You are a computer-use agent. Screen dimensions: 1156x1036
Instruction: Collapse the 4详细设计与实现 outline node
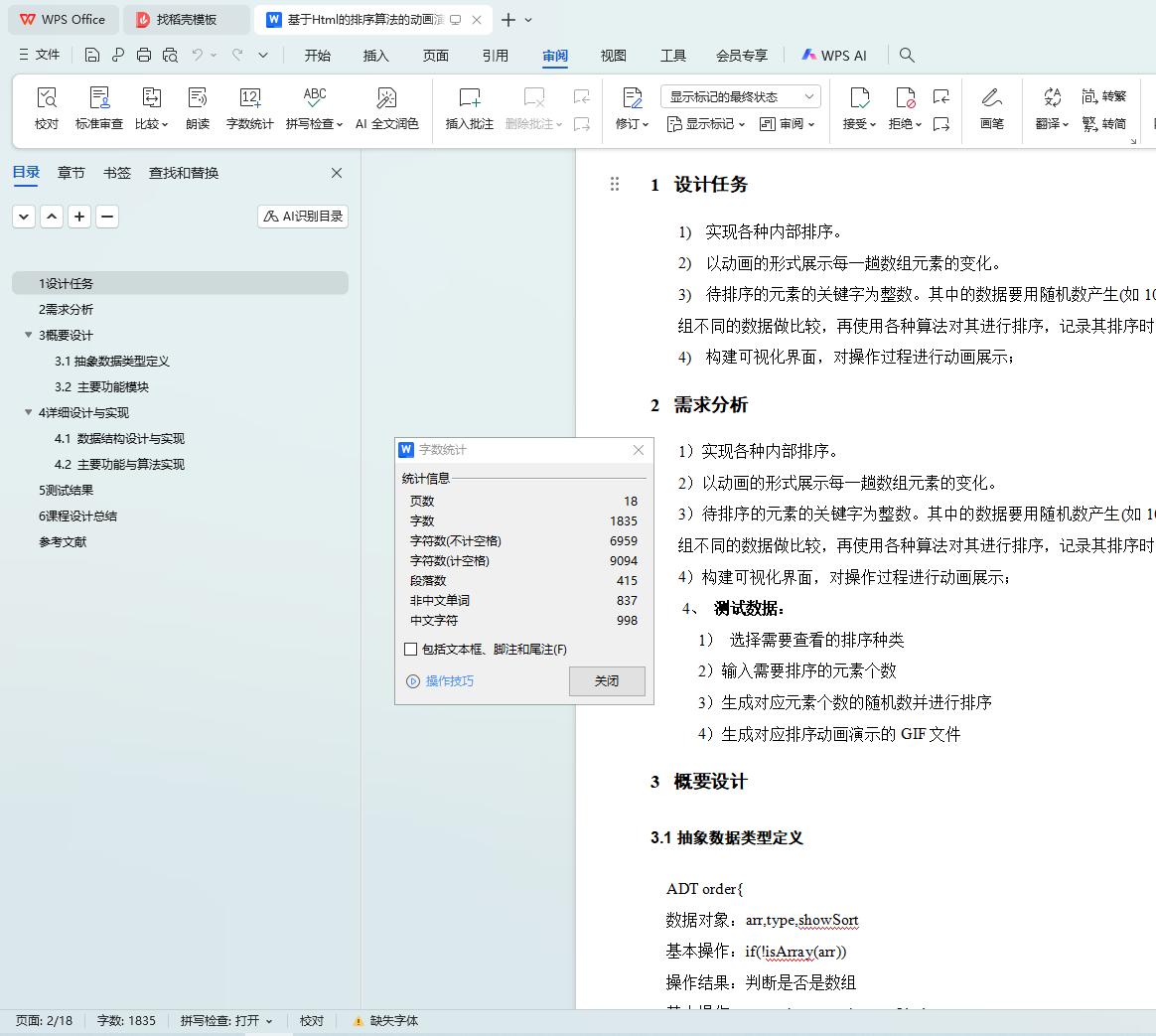28,412
